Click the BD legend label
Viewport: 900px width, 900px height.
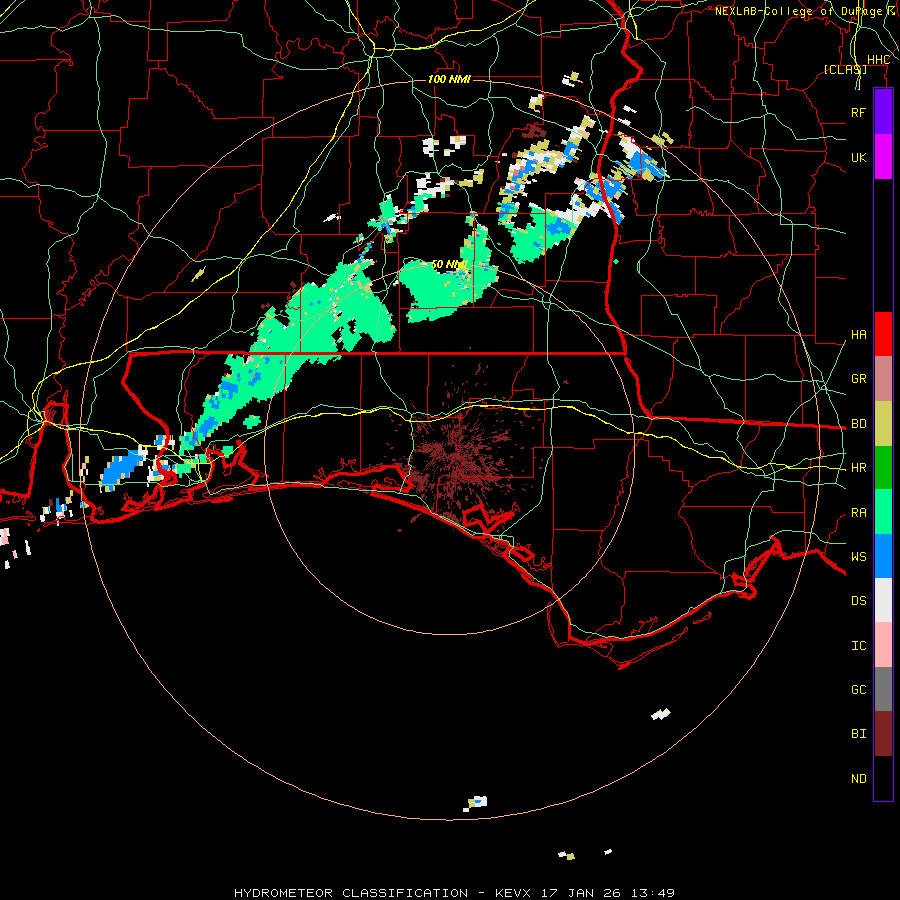[x=858, y=424]
